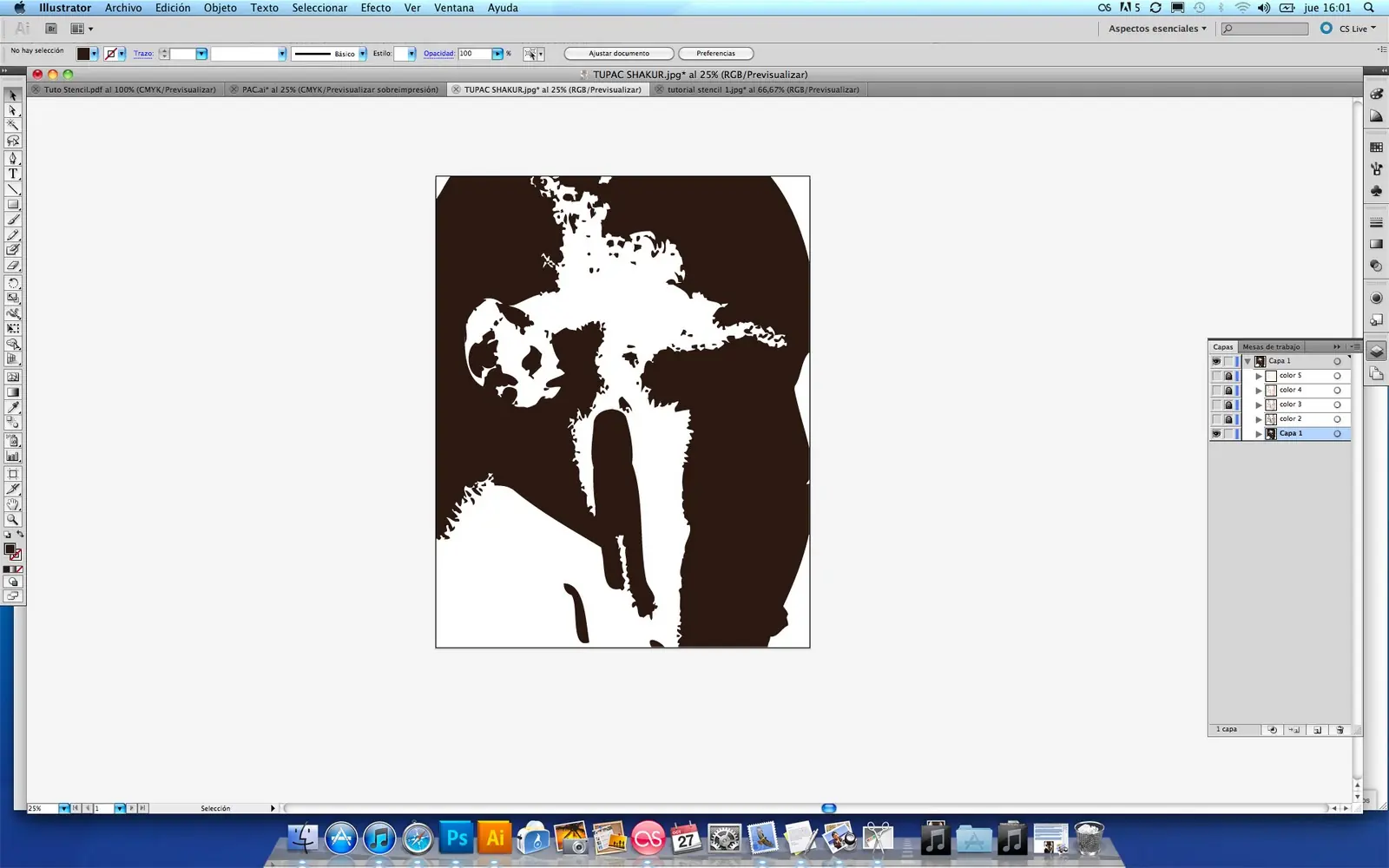
Task: Show the hidden color 3 layer
Action: (x=1216, y=404)
